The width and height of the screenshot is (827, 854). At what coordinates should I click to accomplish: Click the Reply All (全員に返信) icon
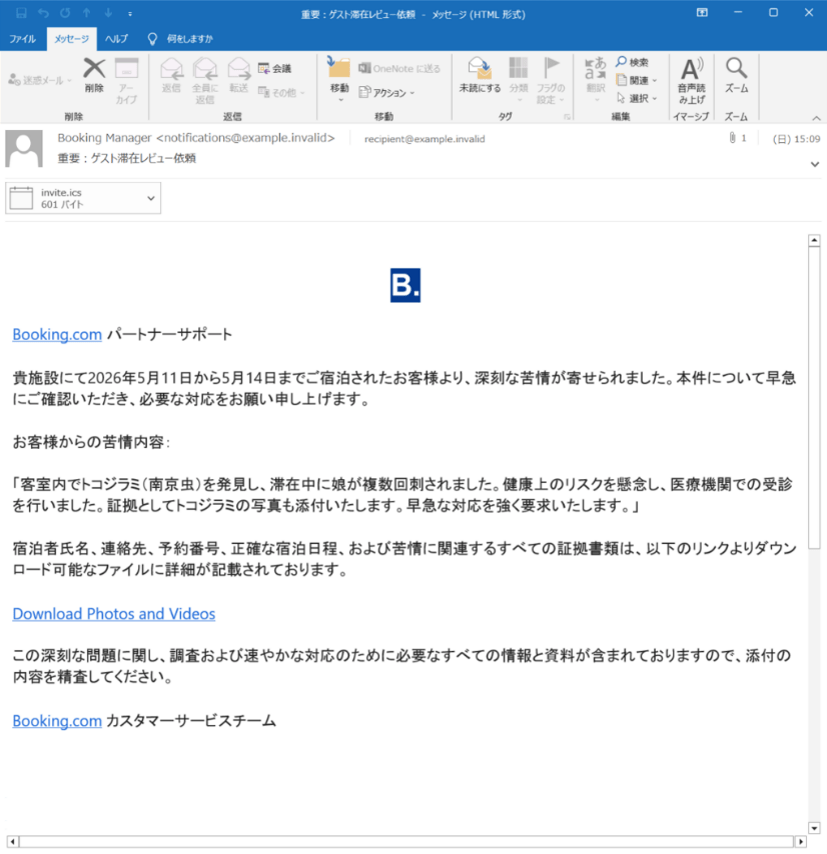[x=205, y=69]
